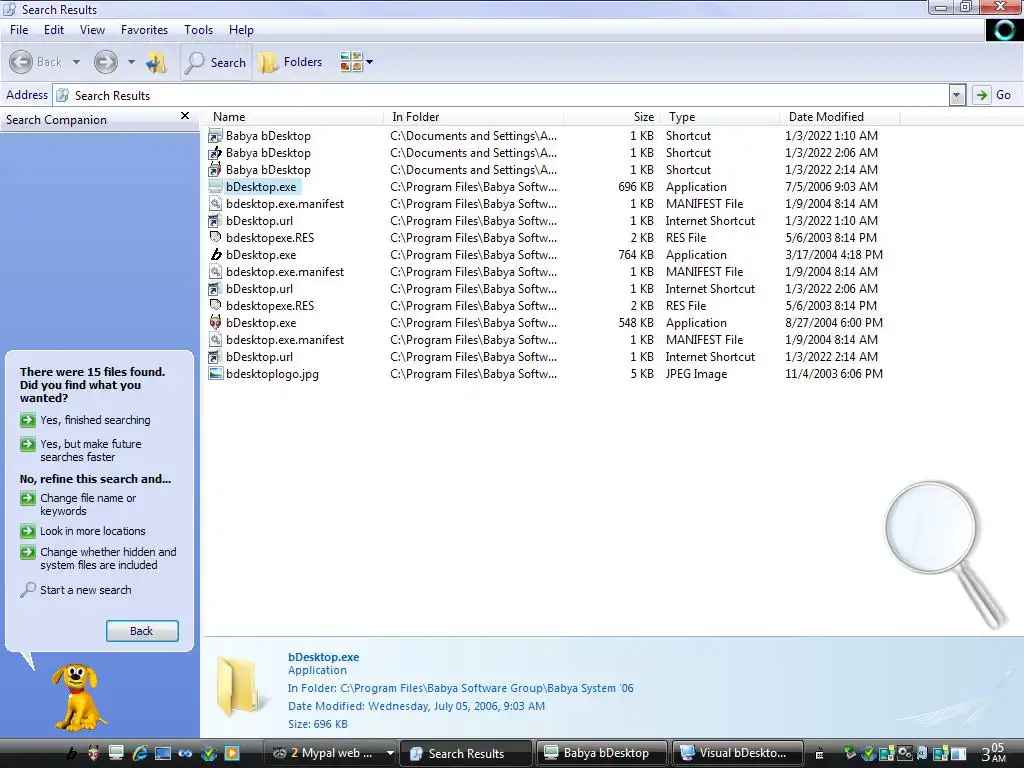Image resolution: width=1024 pixels, height=768 pixels.
Task: Expand the Mypal web taskbar group arrow
Action: [390, 753]
